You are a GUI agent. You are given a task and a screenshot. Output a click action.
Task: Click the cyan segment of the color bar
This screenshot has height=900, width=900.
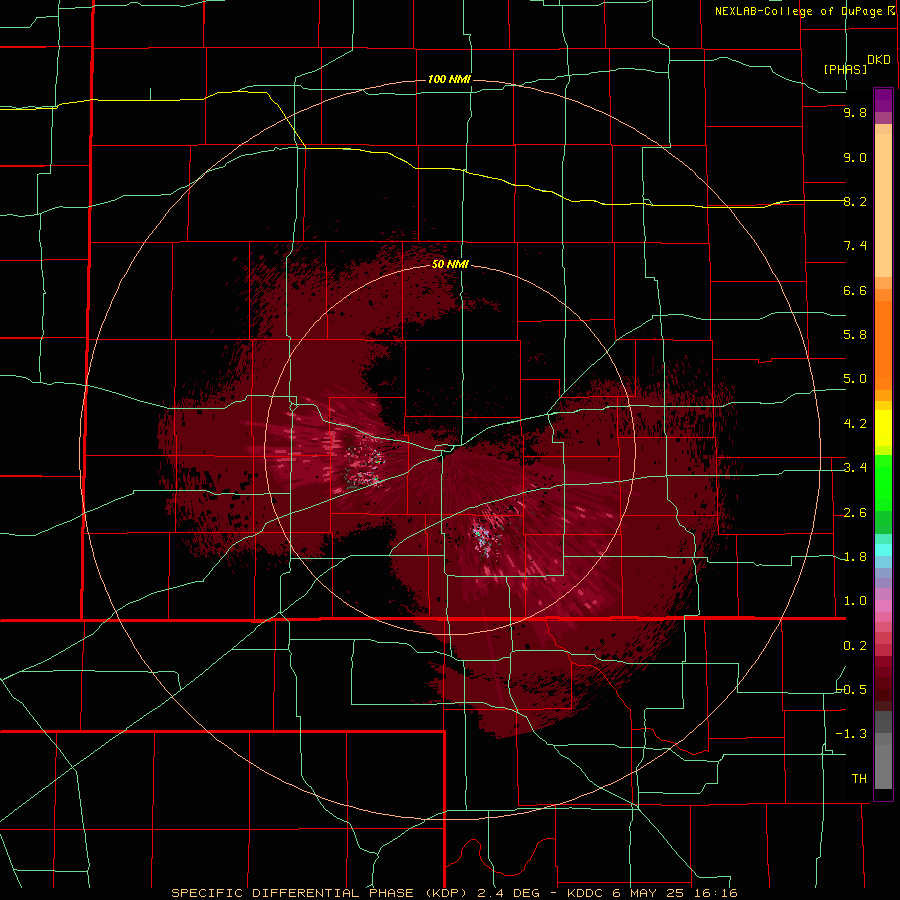click(883, 549)
